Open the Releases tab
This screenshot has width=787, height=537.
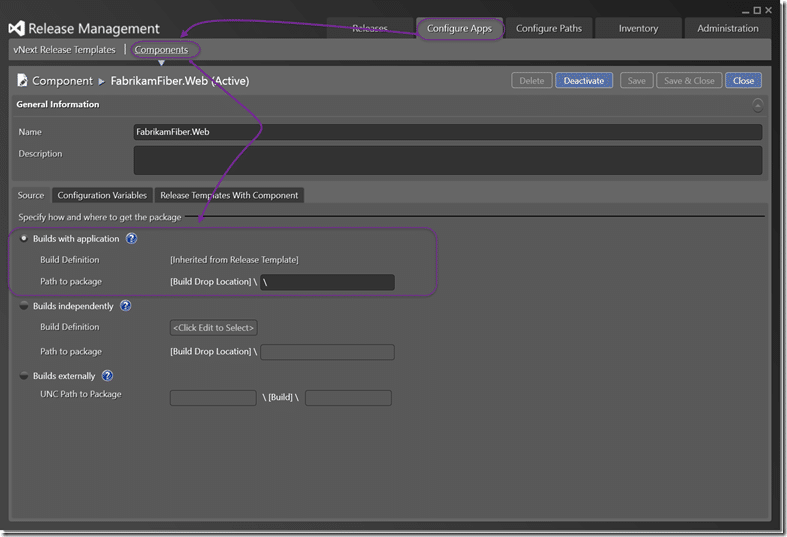tap(370, 28)
